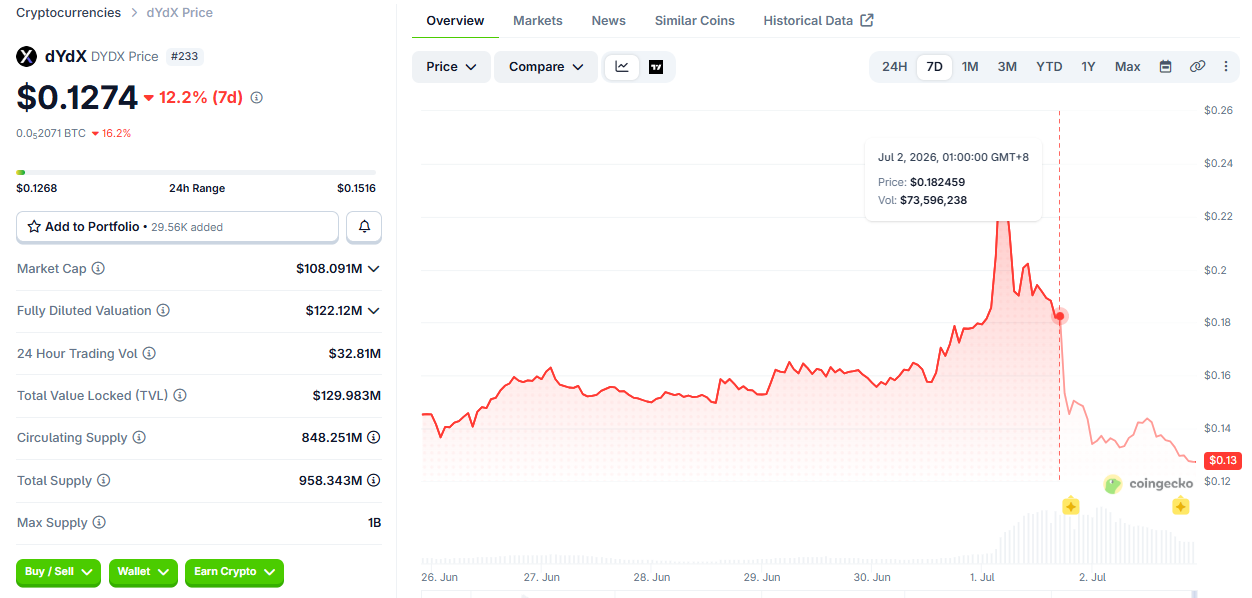Click the dYdX coin logo icon
1252x598 pixels.
point(27,57)
